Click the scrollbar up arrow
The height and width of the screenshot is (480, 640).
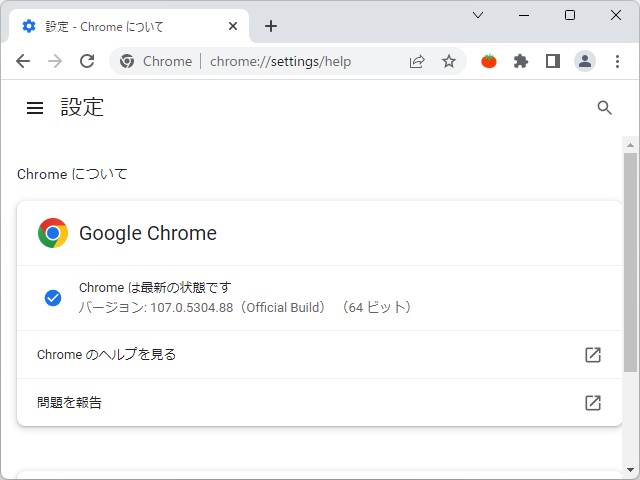[x=630, y=145]
